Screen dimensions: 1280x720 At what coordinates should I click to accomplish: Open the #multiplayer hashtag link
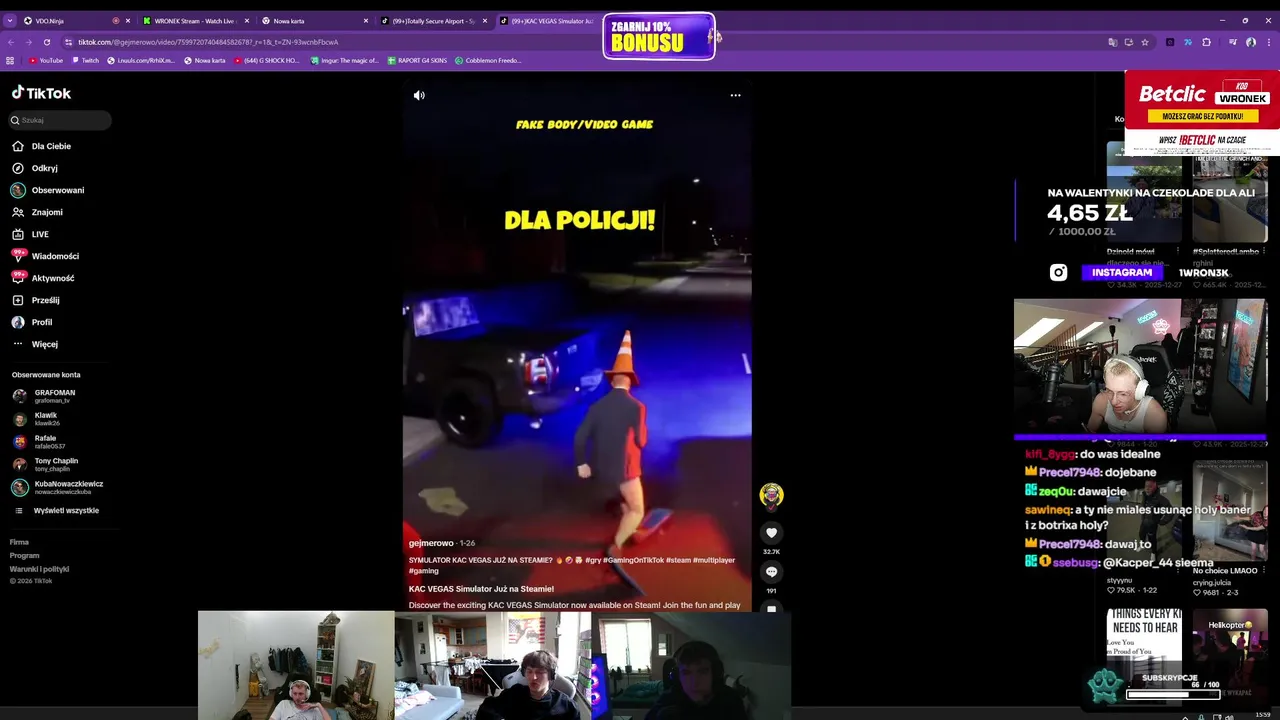pos(714,560)
